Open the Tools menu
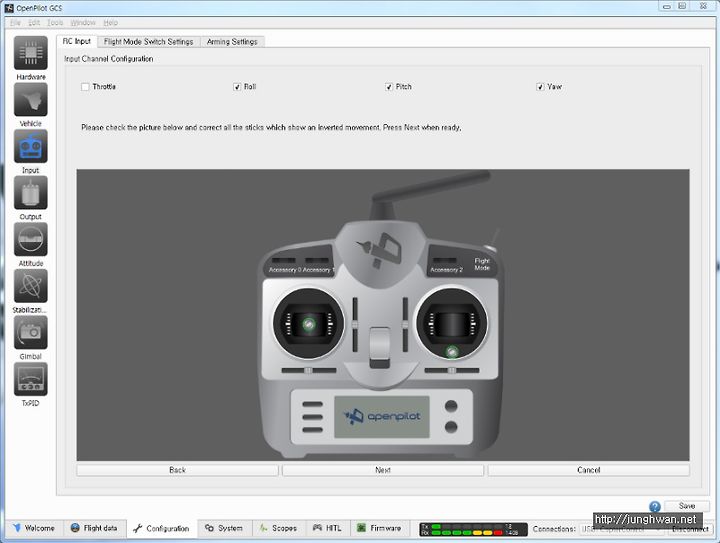Image resolution: width=720 pixels, height=543 pixels. tap(55, 22)
